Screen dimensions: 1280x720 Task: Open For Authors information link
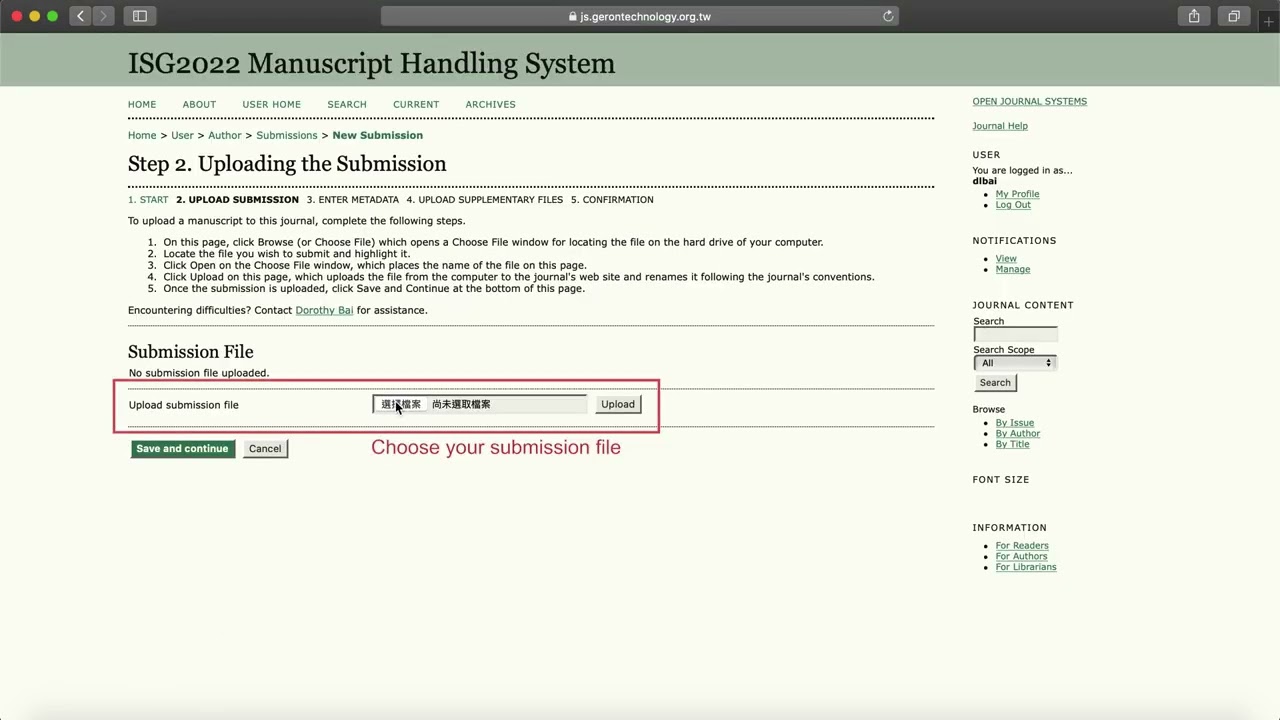coord(1021,557)
